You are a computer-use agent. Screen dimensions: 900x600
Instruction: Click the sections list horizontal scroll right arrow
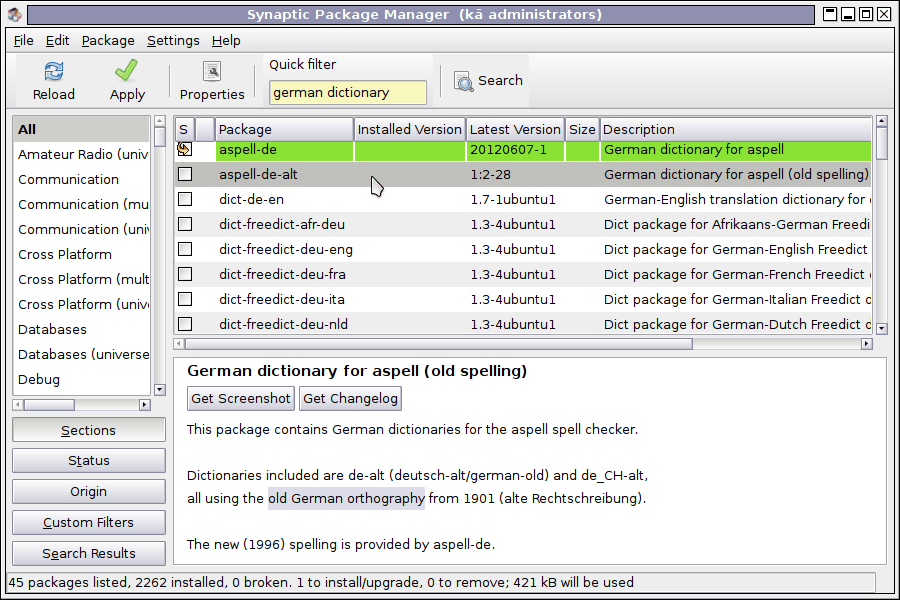click(x=145, y=405)
